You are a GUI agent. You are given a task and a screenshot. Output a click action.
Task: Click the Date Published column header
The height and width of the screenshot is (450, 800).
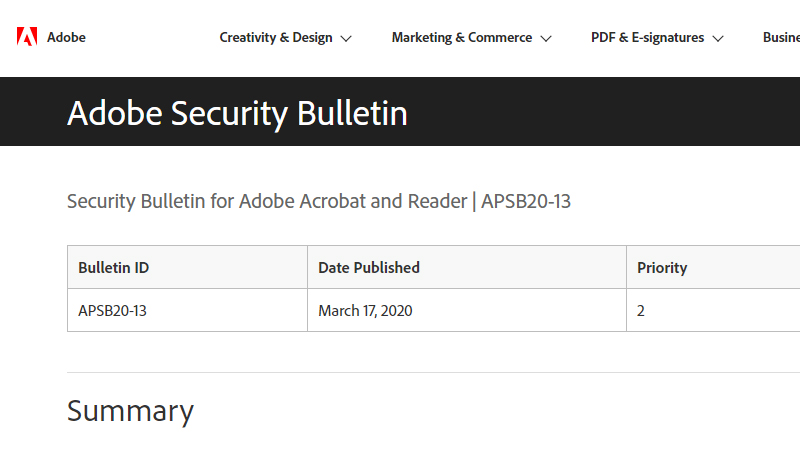tap(369, 267)
